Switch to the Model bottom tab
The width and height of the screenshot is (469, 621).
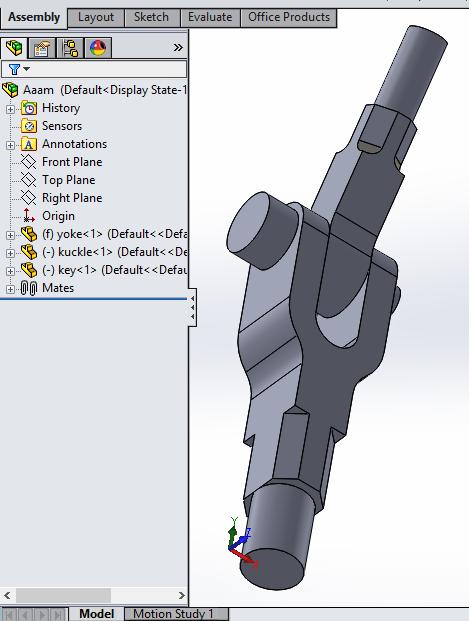point(97,614)
